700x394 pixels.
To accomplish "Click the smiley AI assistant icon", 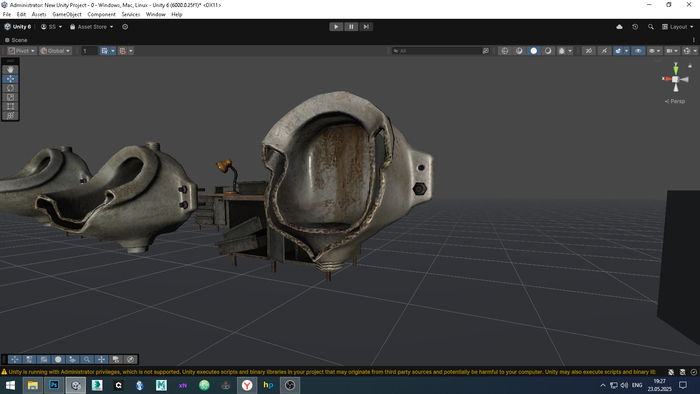I will (x=125, y=27).
